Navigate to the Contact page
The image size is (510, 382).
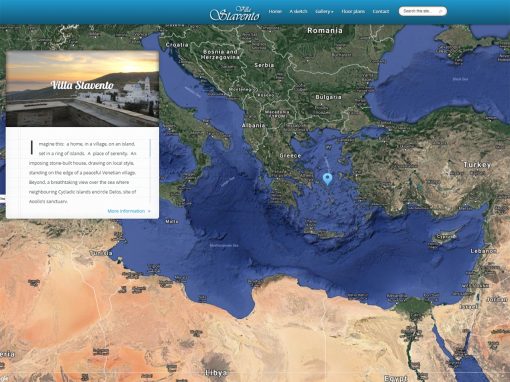point(381,11)
